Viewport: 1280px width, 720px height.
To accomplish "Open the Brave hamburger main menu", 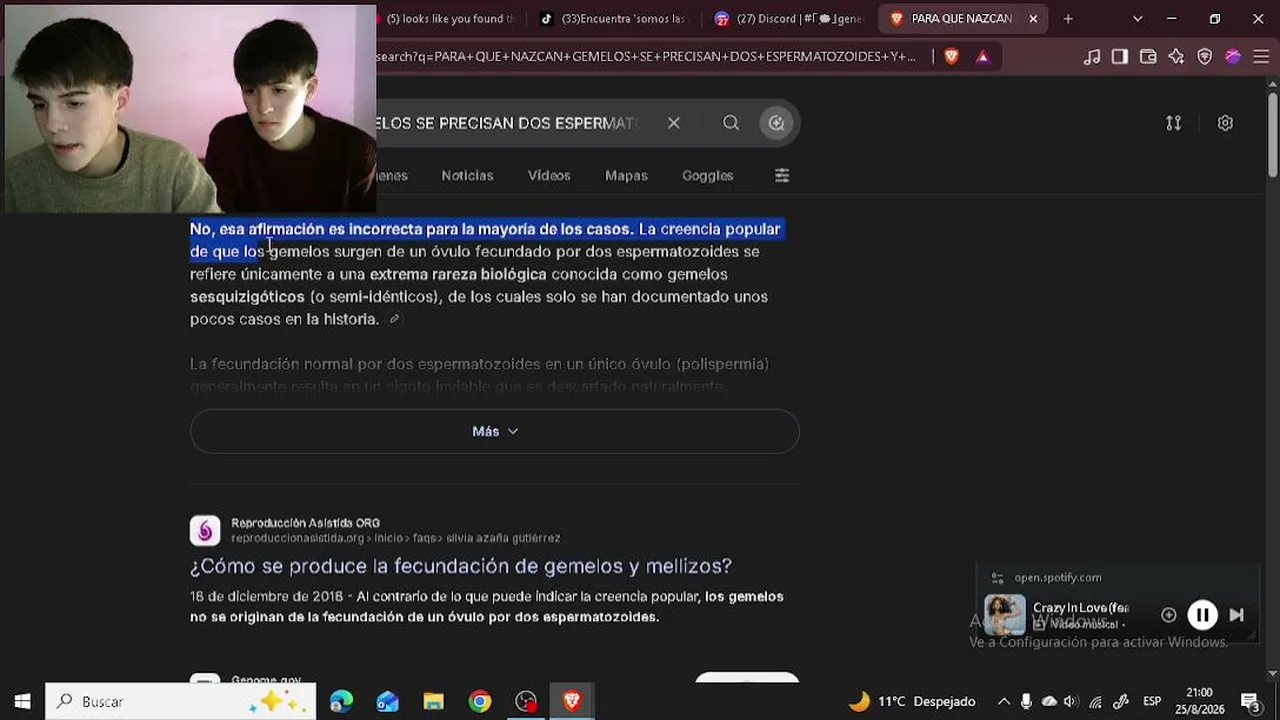I will pyautogui.click(x=1261, y=57).
